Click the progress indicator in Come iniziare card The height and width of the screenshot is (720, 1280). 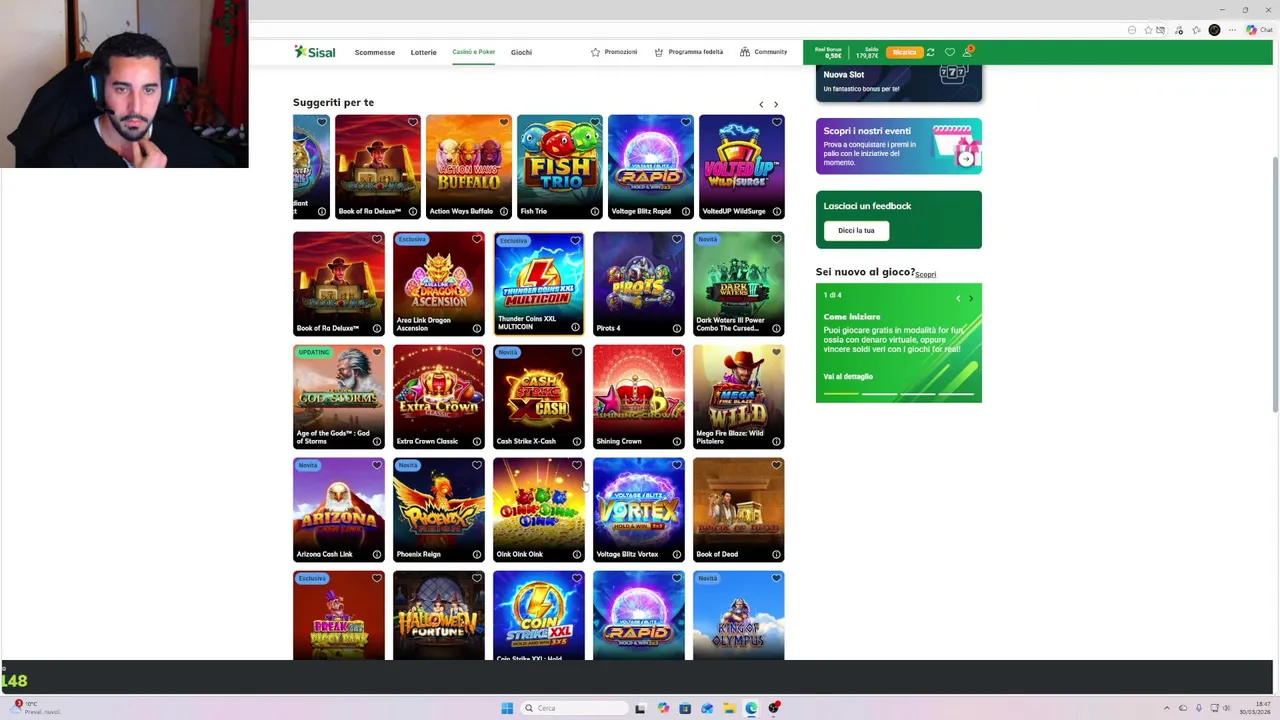[898, 394]
